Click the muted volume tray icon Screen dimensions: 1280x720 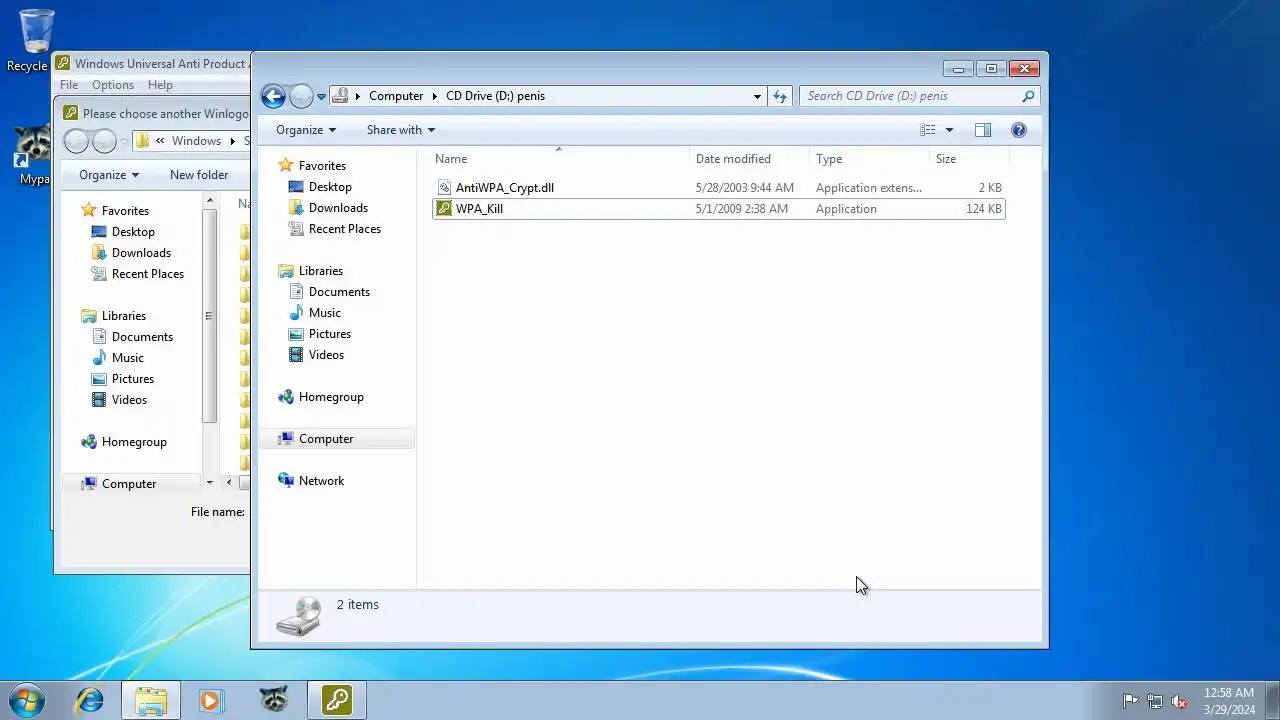pyautogui.click(x=1179, y=701)
